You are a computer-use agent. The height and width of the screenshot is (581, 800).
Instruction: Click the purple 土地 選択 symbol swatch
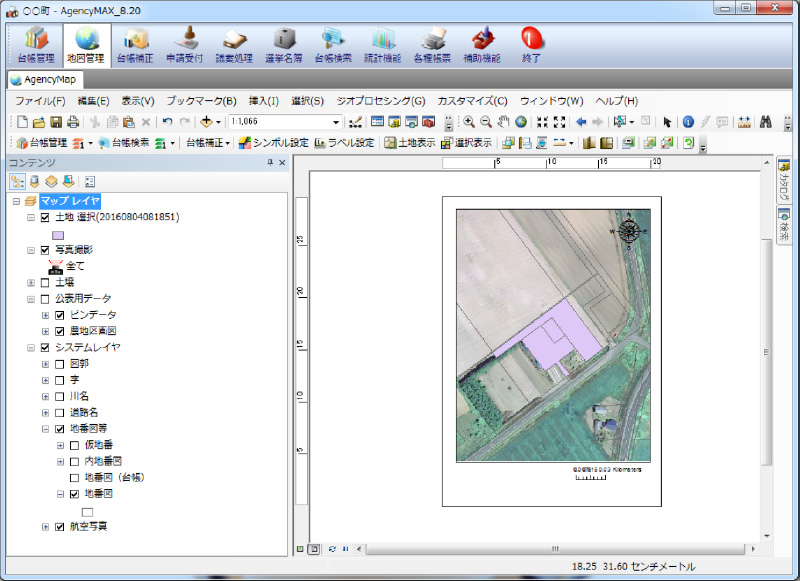click(58, 234)
